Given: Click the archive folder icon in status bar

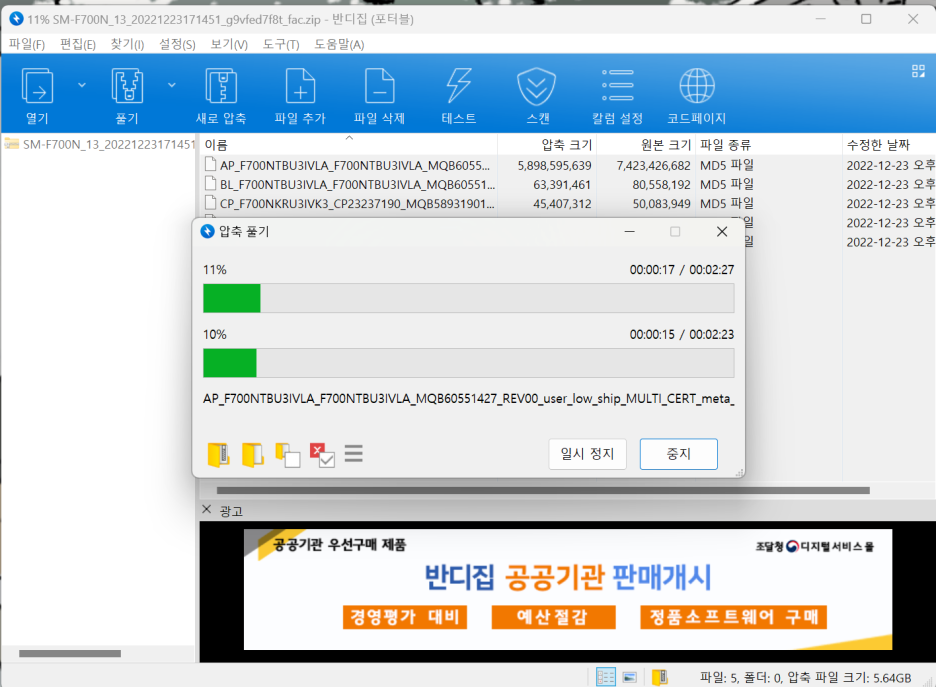Looking at the screenshot, I should coord(660,677).
